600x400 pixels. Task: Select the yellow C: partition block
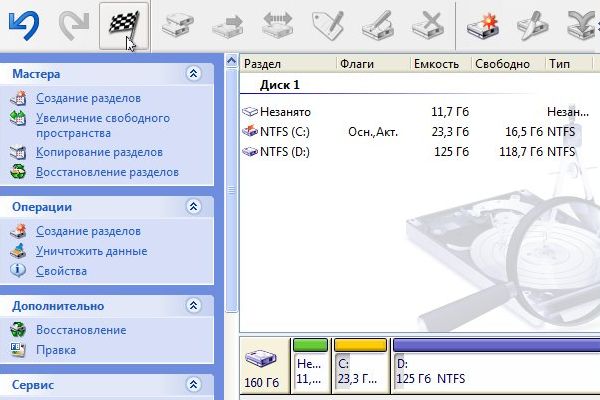coord(360,366)
